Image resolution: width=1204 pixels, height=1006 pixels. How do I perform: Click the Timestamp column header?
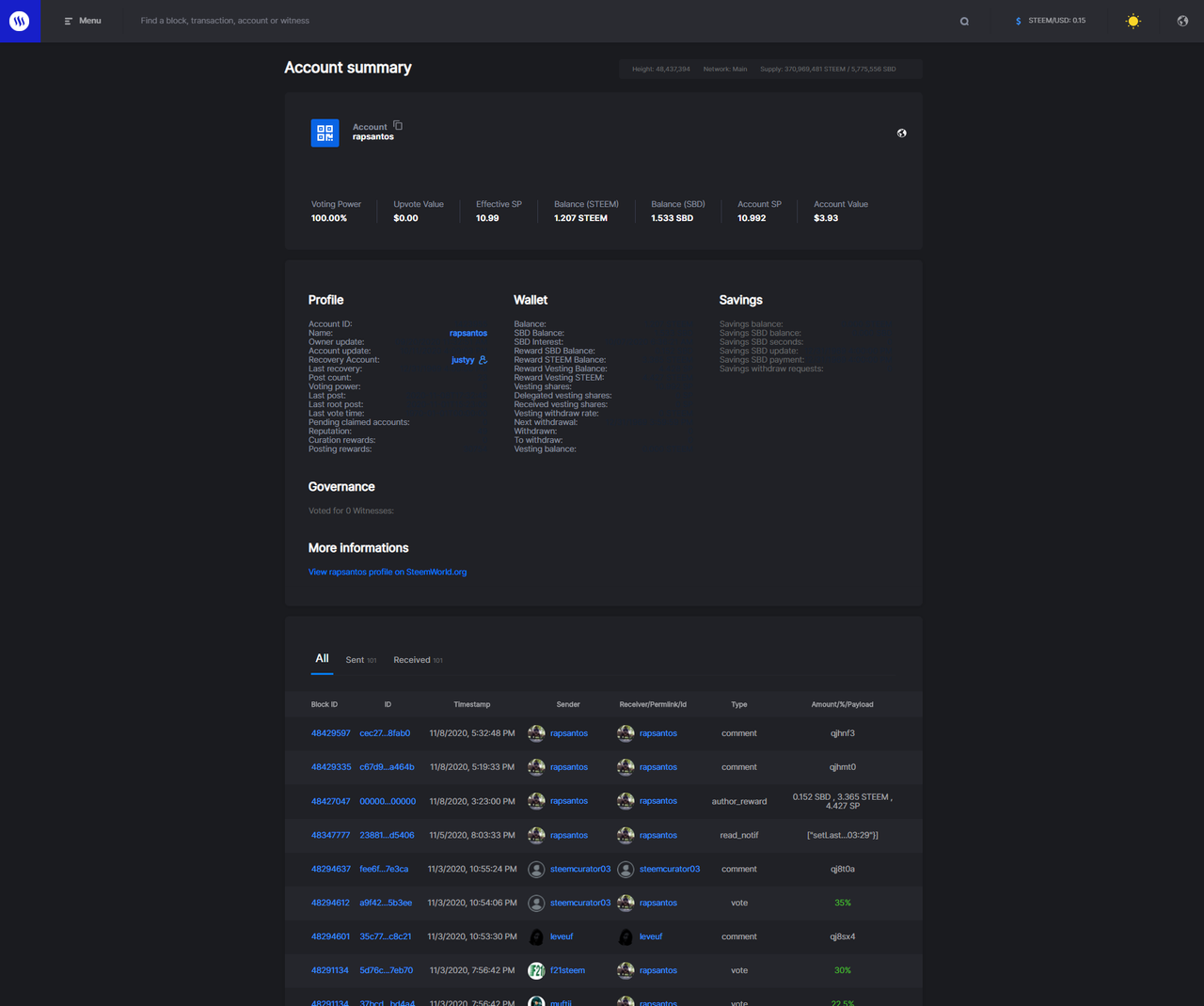point(472,704)
